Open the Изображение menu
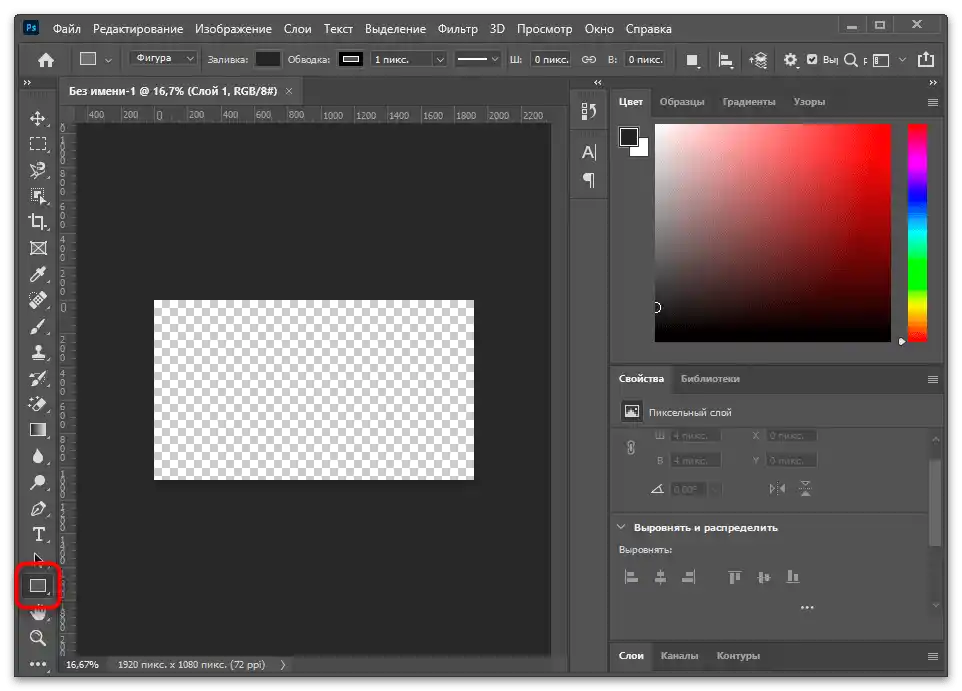The image size is (962, 691). [x=233, y=29]
